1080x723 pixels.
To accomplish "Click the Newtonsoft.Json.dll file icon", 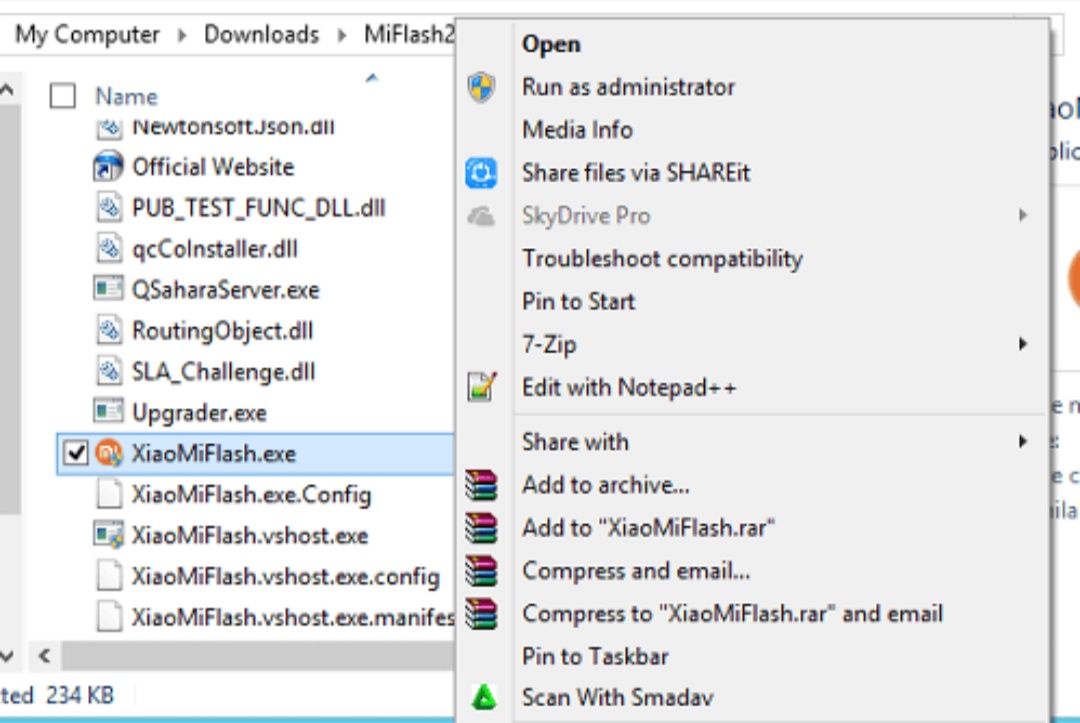I will 109,128.
